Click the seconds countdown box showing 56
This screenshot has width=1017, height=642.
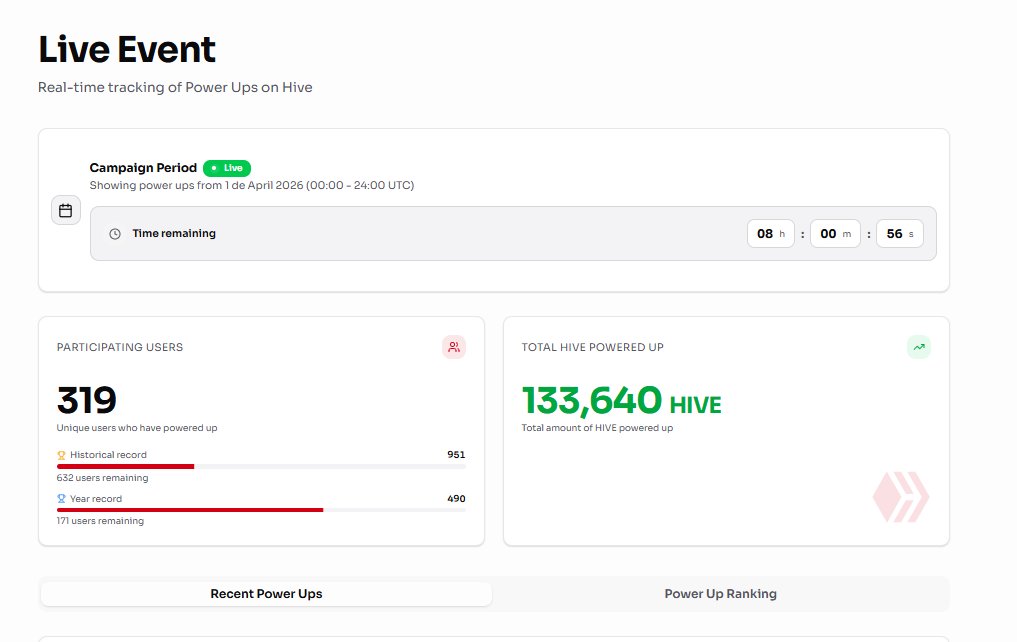(900, 233)
